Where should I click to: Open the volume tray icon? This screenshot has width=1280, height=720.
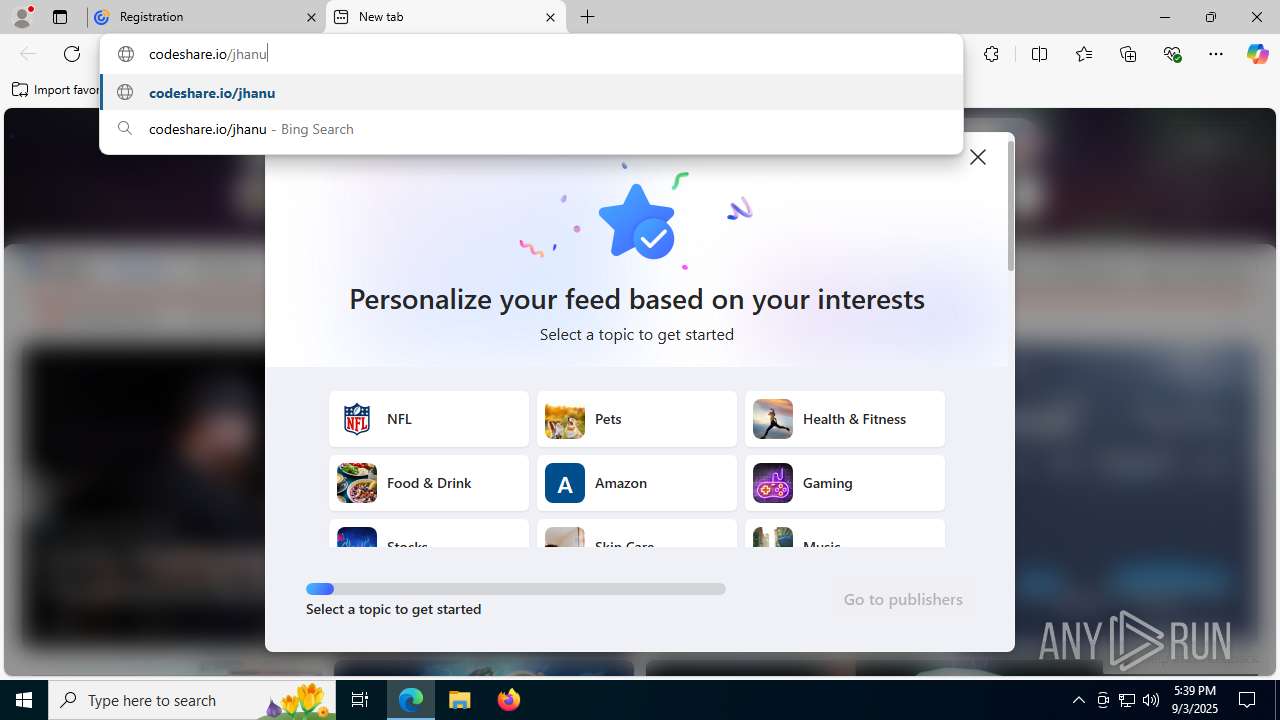[1151, 700]
